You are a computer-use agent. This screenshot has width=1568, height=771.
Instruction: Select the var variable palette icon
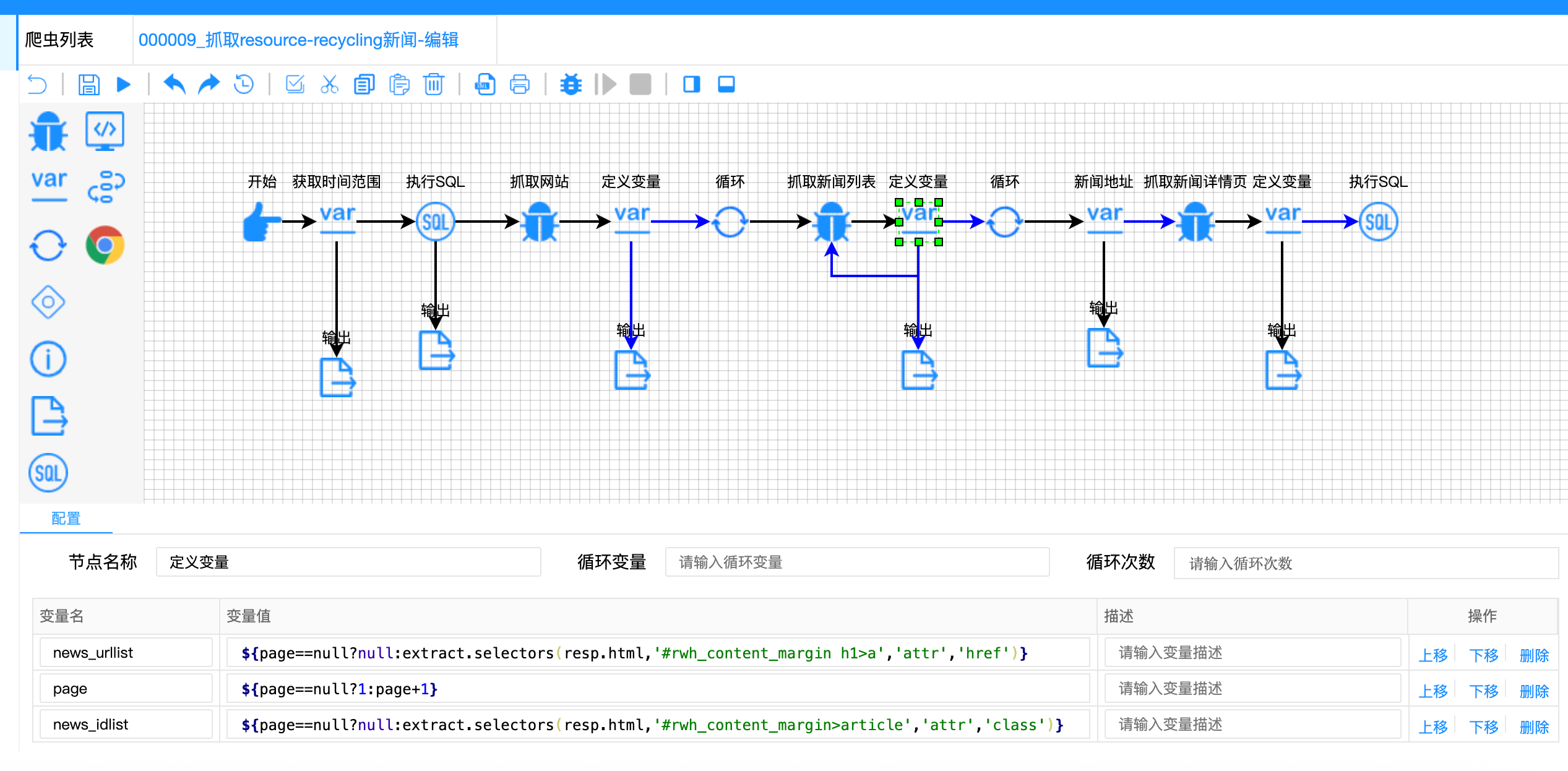49,184
